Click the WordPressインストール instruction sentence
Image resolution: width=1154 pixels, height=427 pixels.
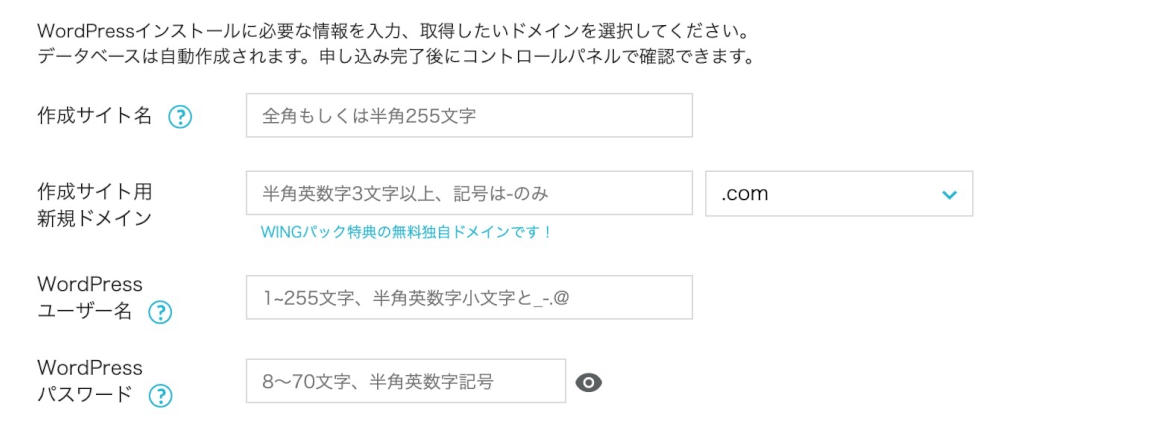coord(392,33)
